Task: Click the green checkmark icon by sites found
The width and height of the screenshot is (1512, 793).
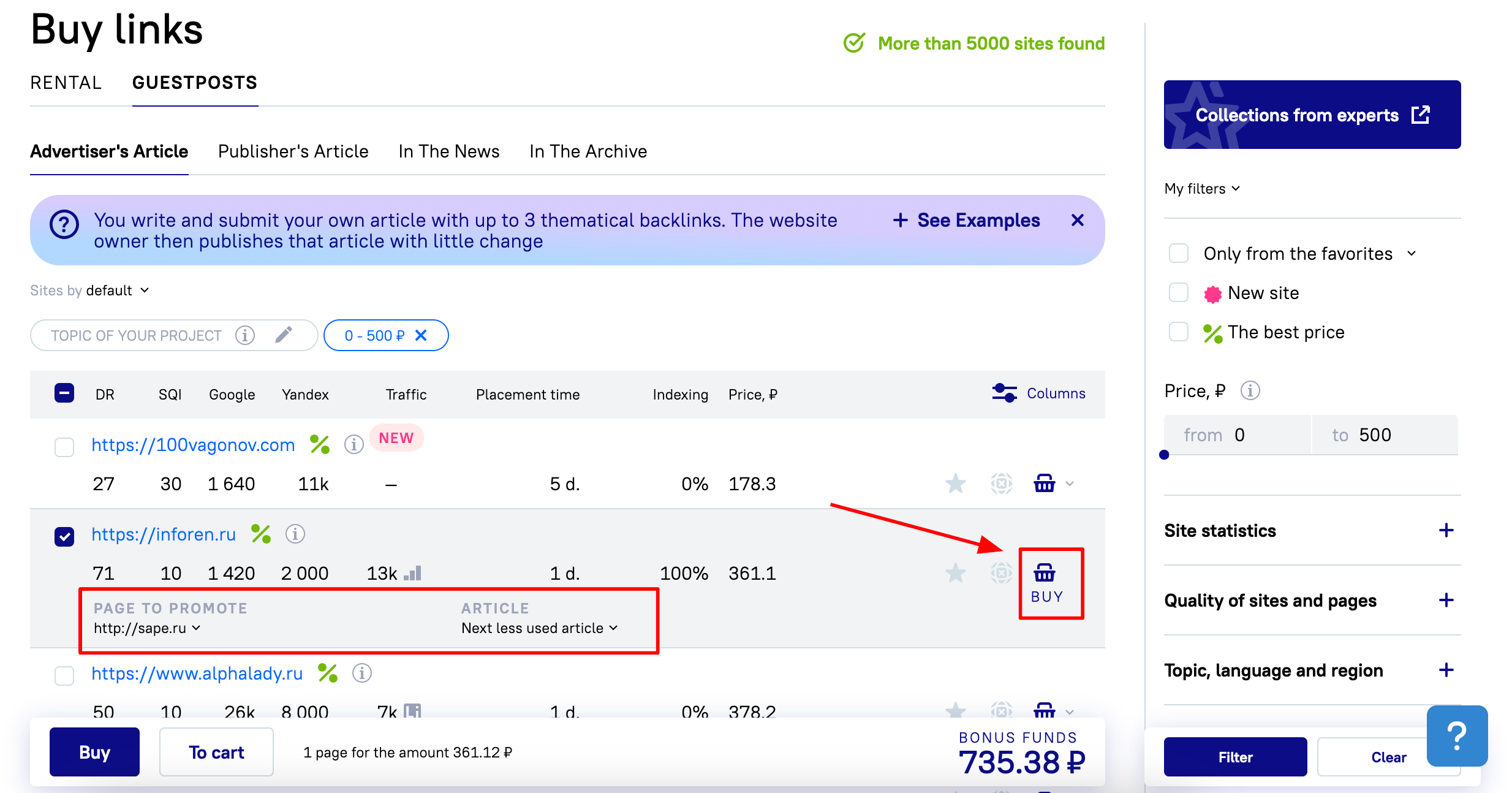Action: [854, 43]
